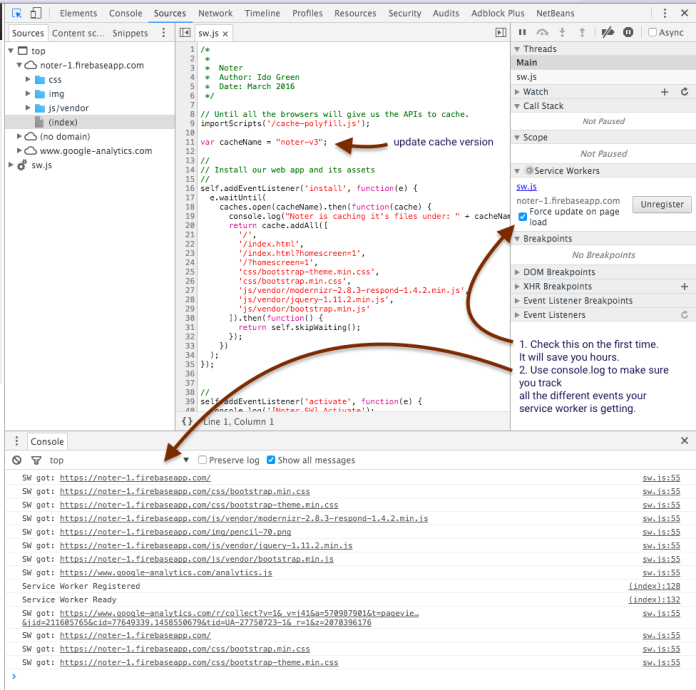Clear the console log icon
Viewport: 696px width, 690px height.
(16, 460)
